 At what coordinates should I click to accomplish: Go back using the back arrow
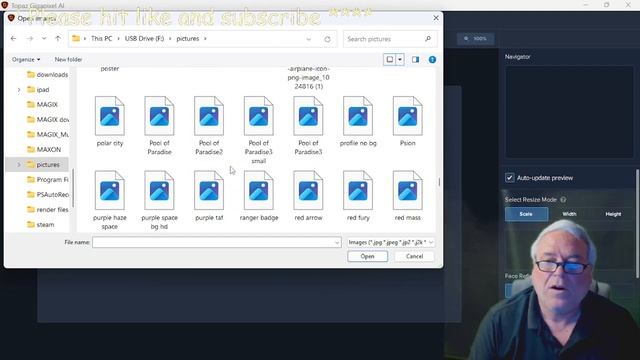click(13, 39)
